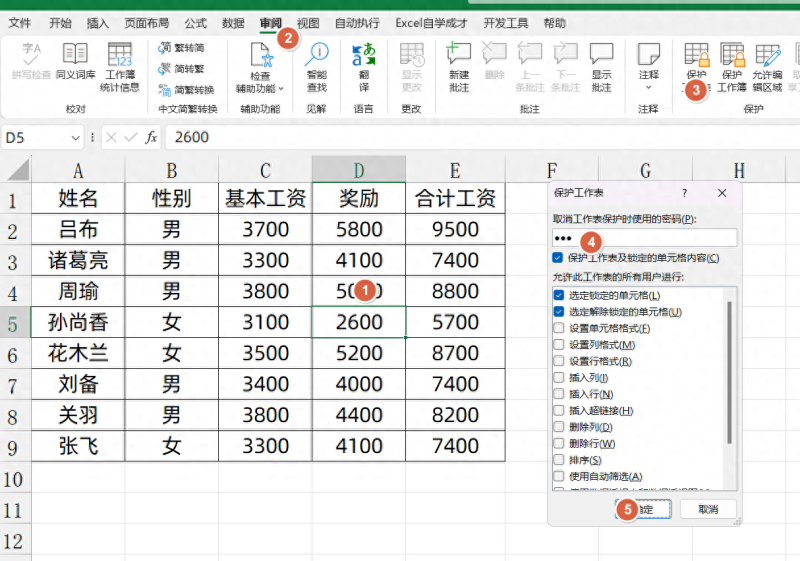Open 工作簿统计信息 workbook statistics

[120, 66]
